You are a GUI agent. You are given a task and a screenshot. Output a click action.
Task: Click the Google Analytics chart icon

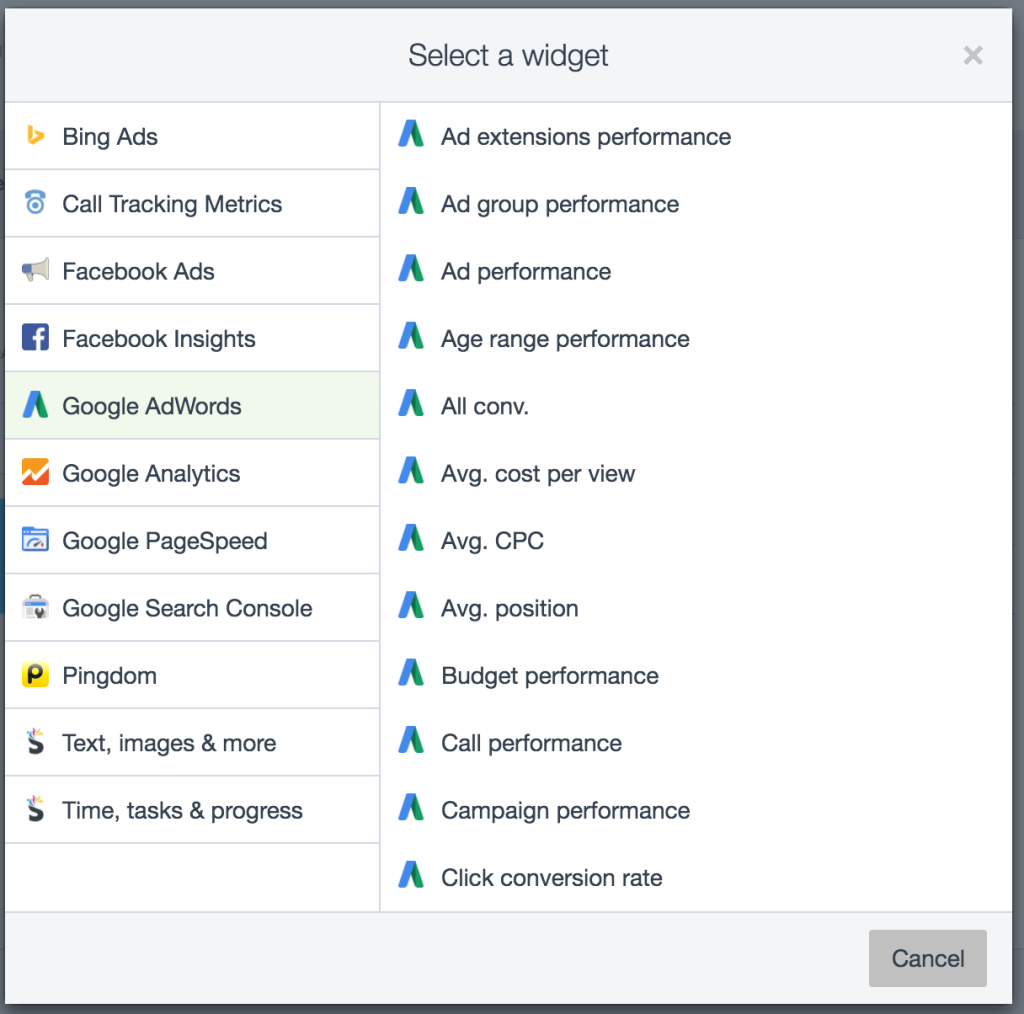[35, 473]
